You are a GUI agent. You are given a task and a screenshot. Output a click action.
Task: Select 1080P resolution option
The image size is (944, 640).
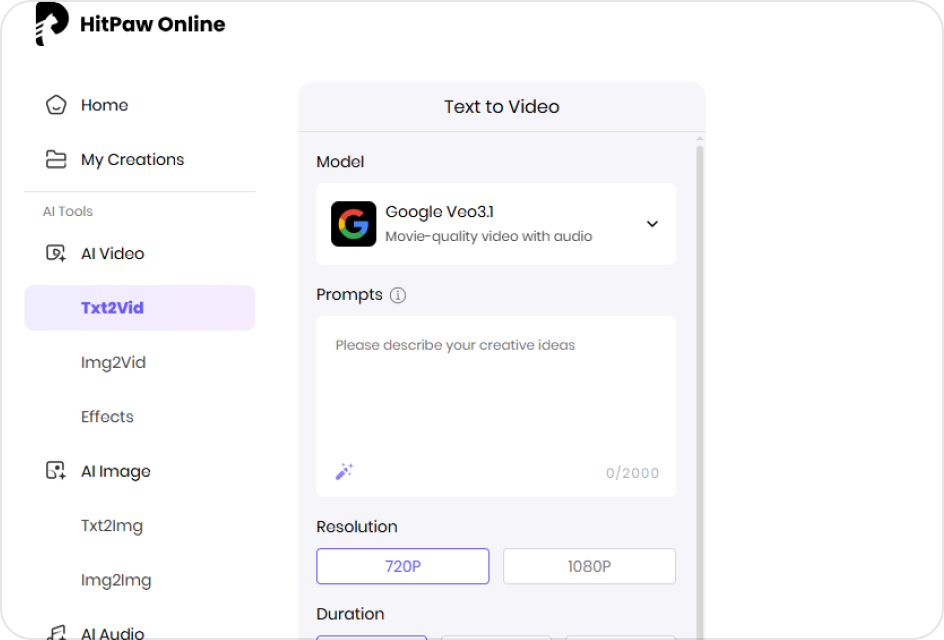click(x=589, y=566)
